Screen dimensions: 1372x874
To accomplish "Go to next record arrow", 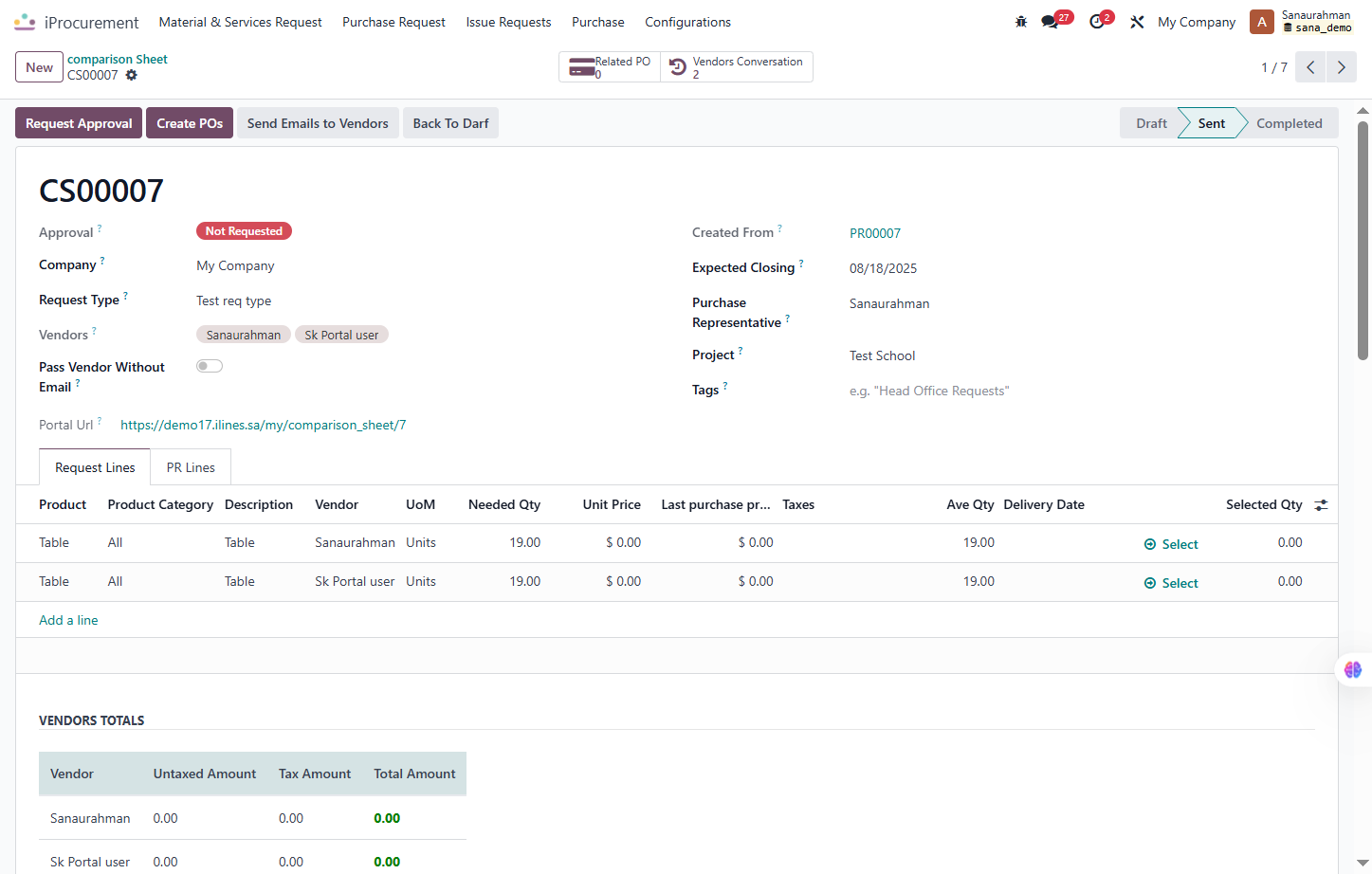I will tap(1341, 67).
